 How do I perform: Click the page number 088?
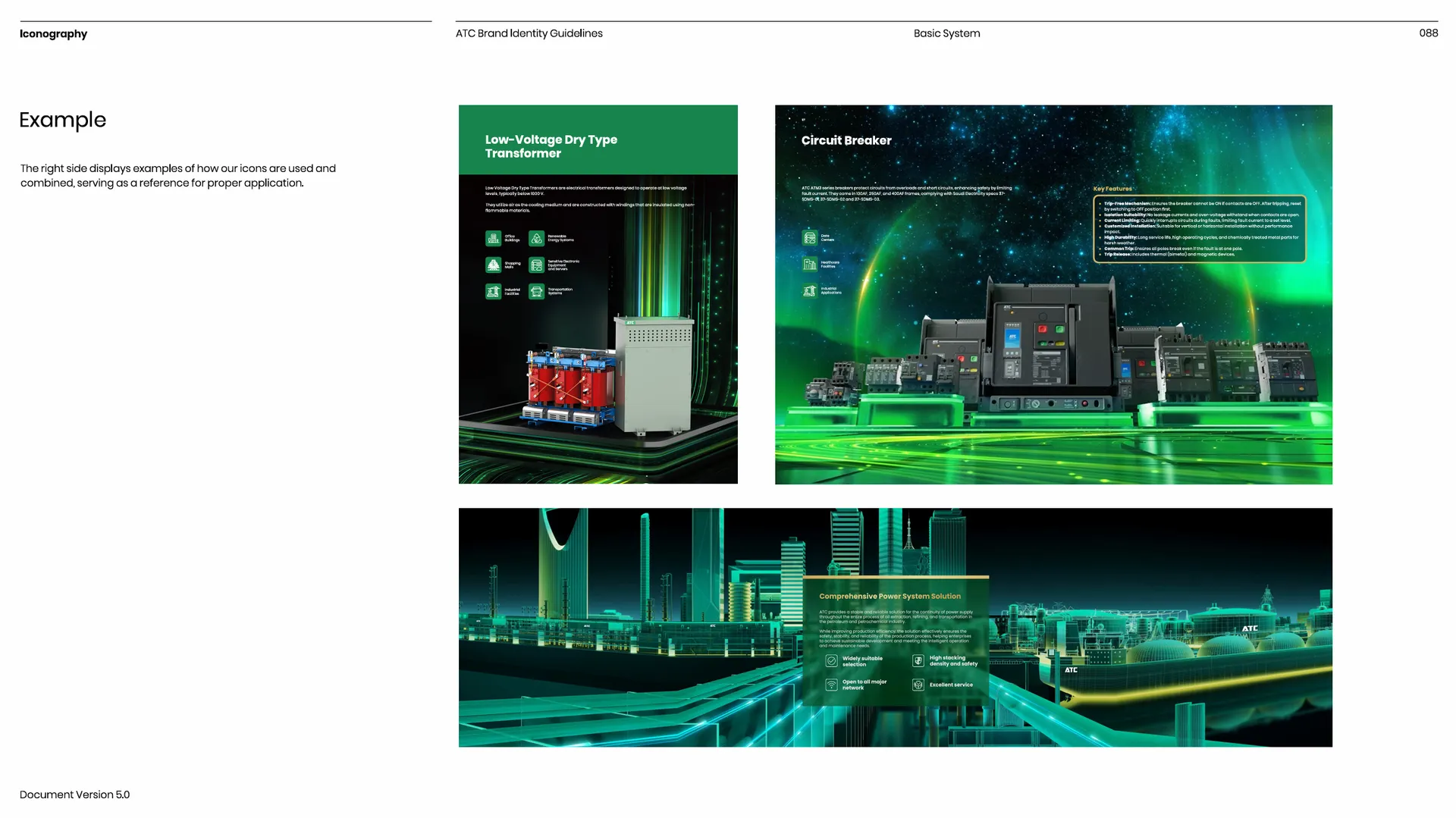[x=1428, y=33]
